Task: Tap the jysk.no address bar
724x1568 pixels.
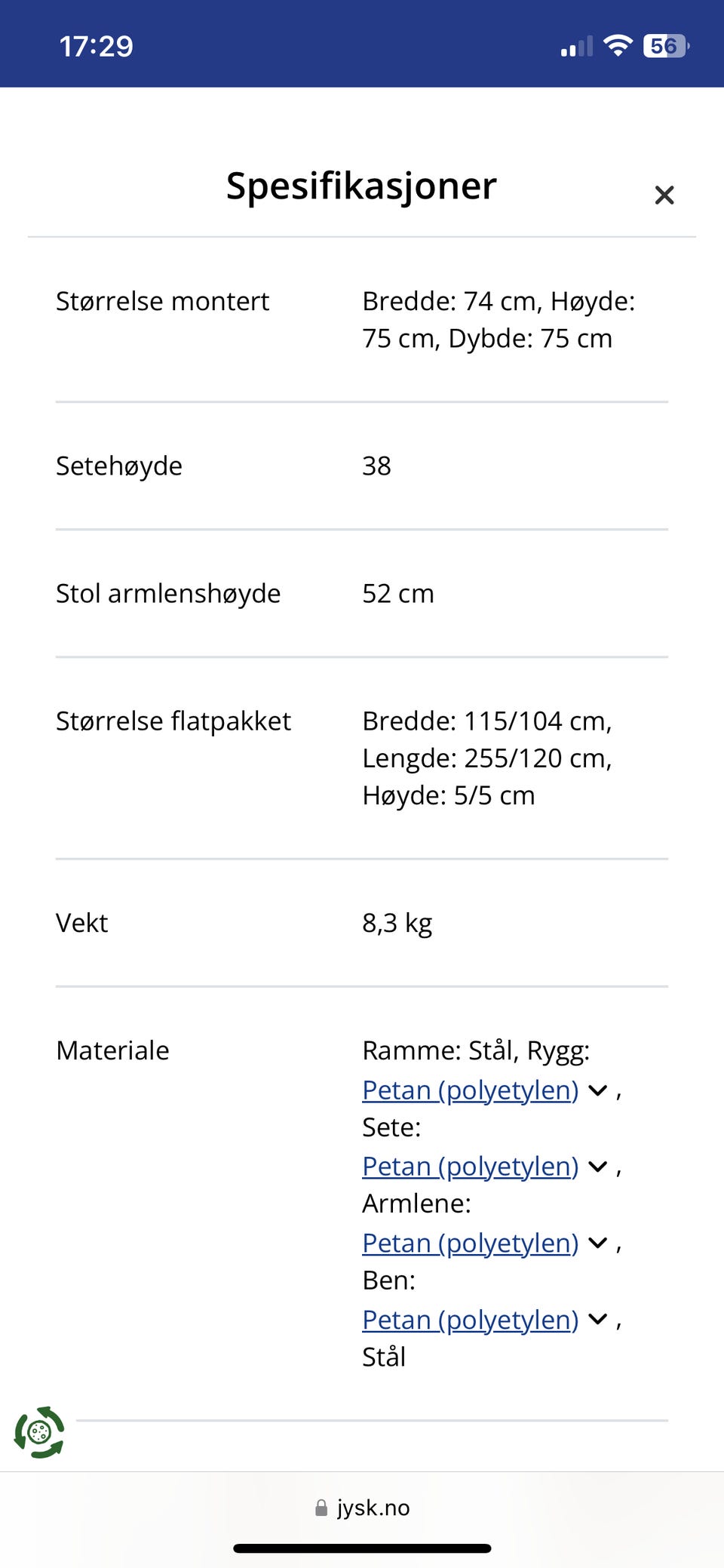Action: (x=373, y=1508)
